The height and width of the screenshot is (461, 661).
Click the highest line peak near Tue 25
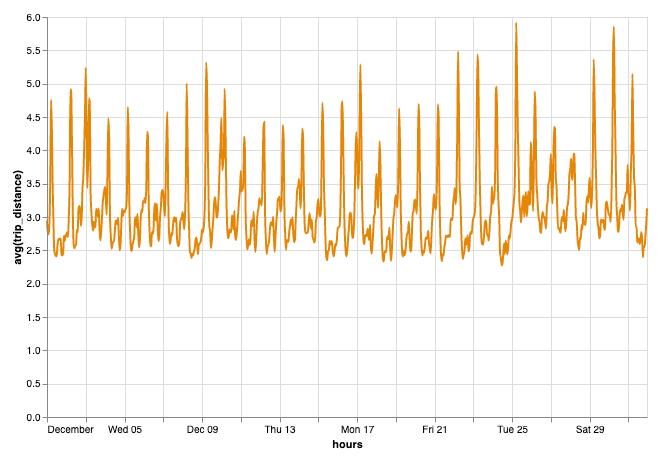point(516,23)
